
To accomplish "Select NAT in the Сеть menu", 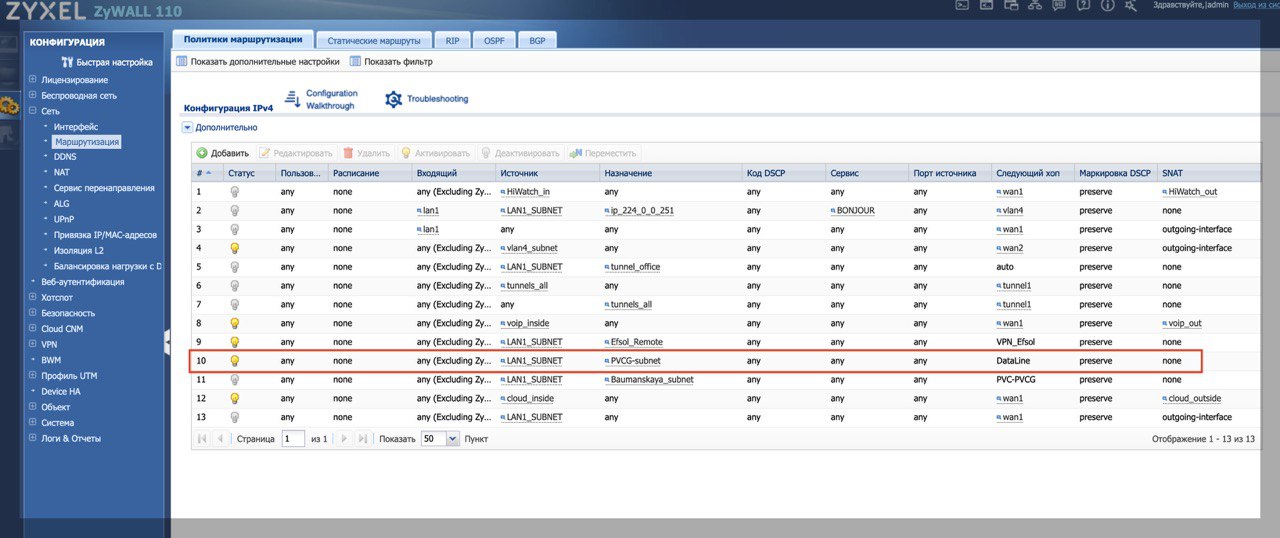I will [x=62, y=172].
